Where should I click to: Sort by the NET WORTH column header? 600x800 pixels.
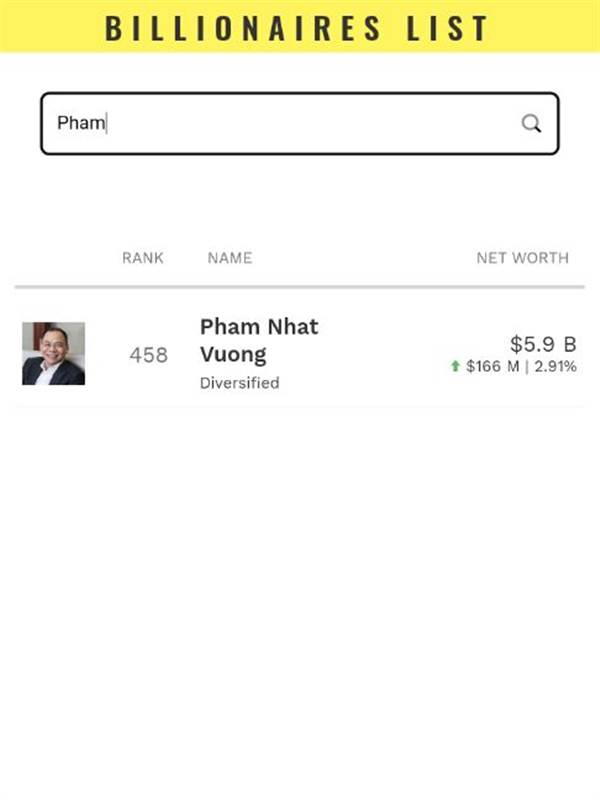[522, 258]
